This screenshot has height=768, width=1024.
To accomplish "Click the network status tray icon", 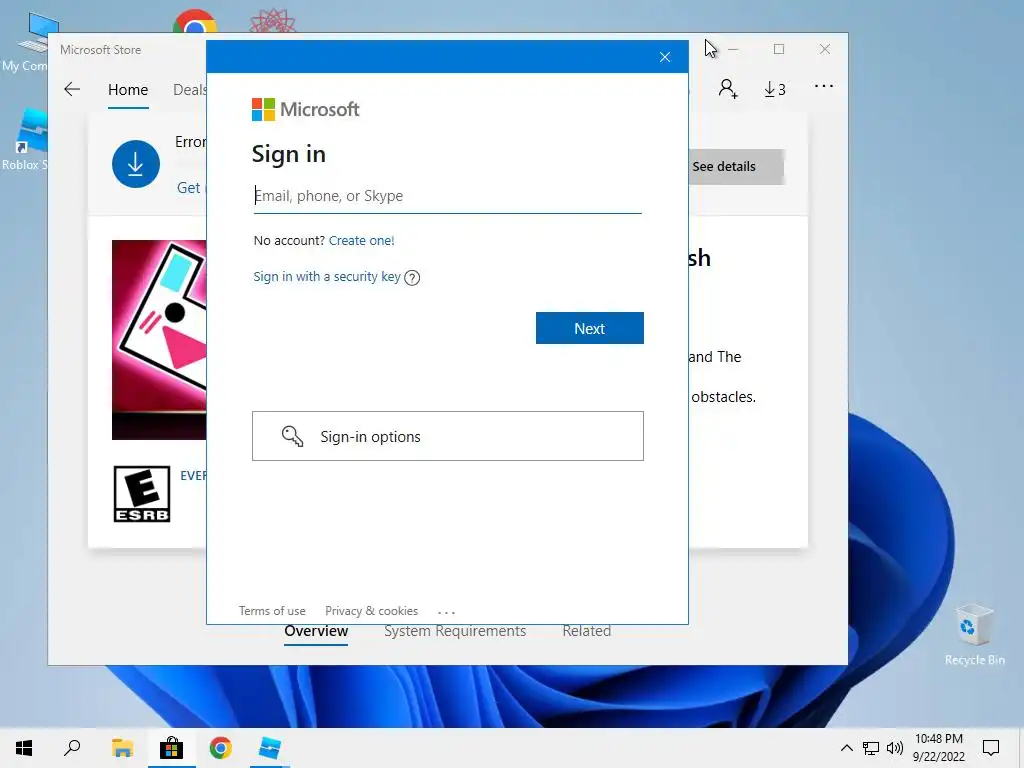I will 871,748.
